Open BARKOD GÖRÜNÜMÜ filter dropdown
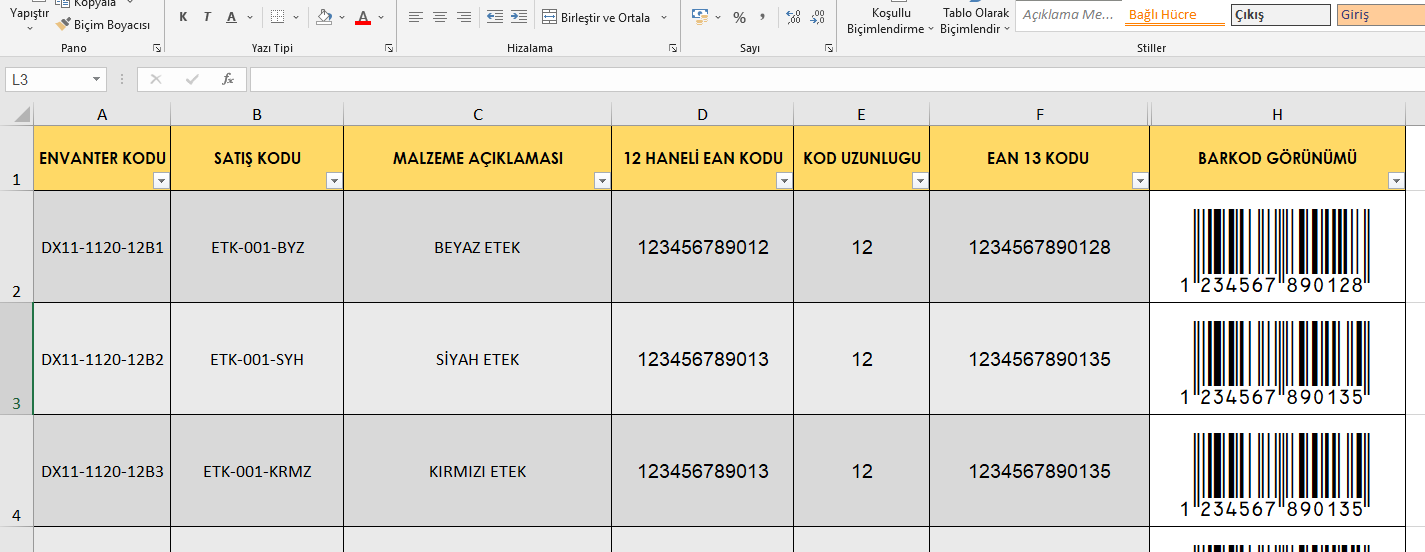1425x552 pixels. (1396, 180)
